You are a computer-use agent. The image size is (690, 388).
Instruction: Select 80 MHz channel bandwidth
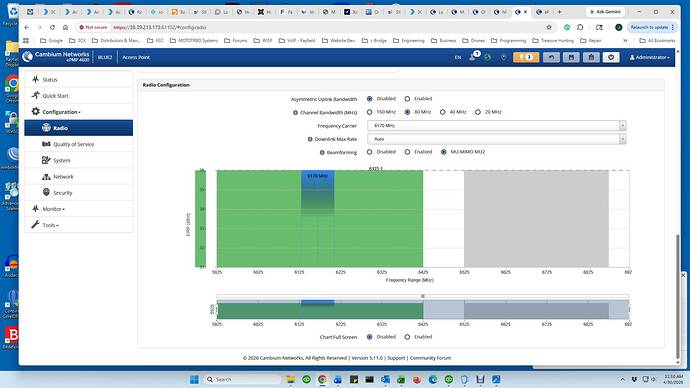pos(407,112)
